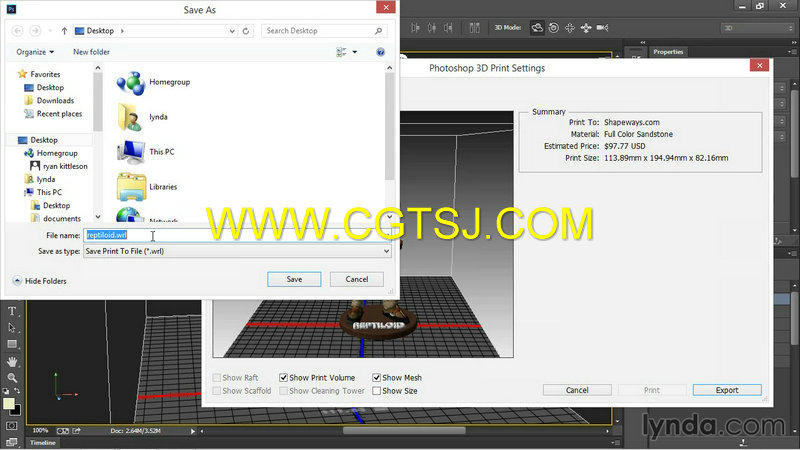Go up one folder level arrow
Screen dimensions: 800x450
click(64, 31)
